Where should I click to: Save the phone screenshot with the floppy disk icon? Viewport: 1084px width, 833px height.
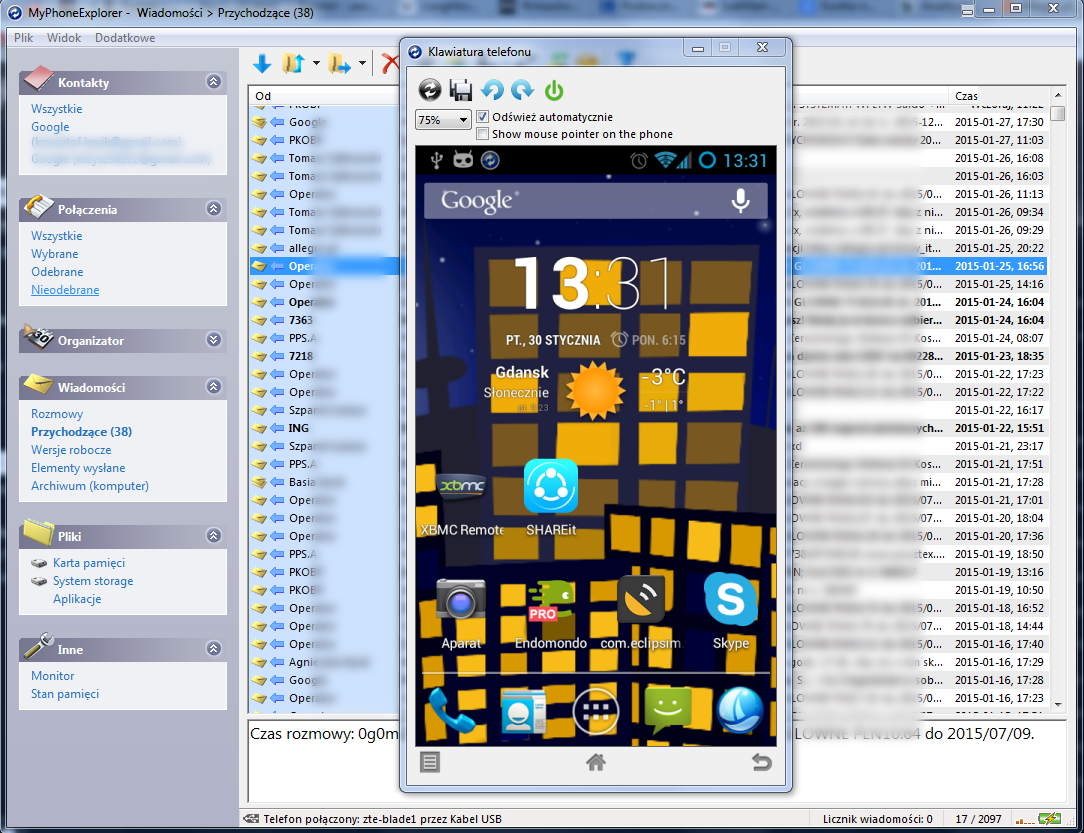tap(461, 90)
